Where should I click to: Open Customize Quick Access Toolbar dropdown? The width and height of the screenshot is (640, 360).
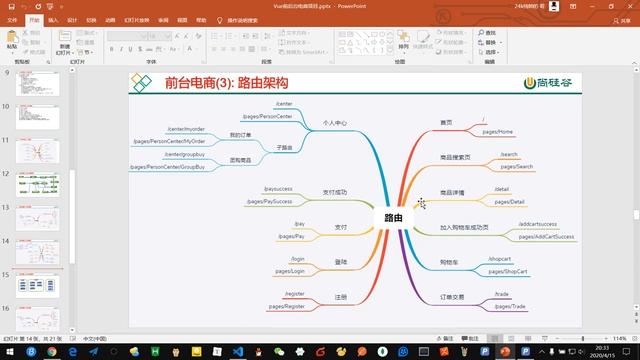[x=62, y=7]
